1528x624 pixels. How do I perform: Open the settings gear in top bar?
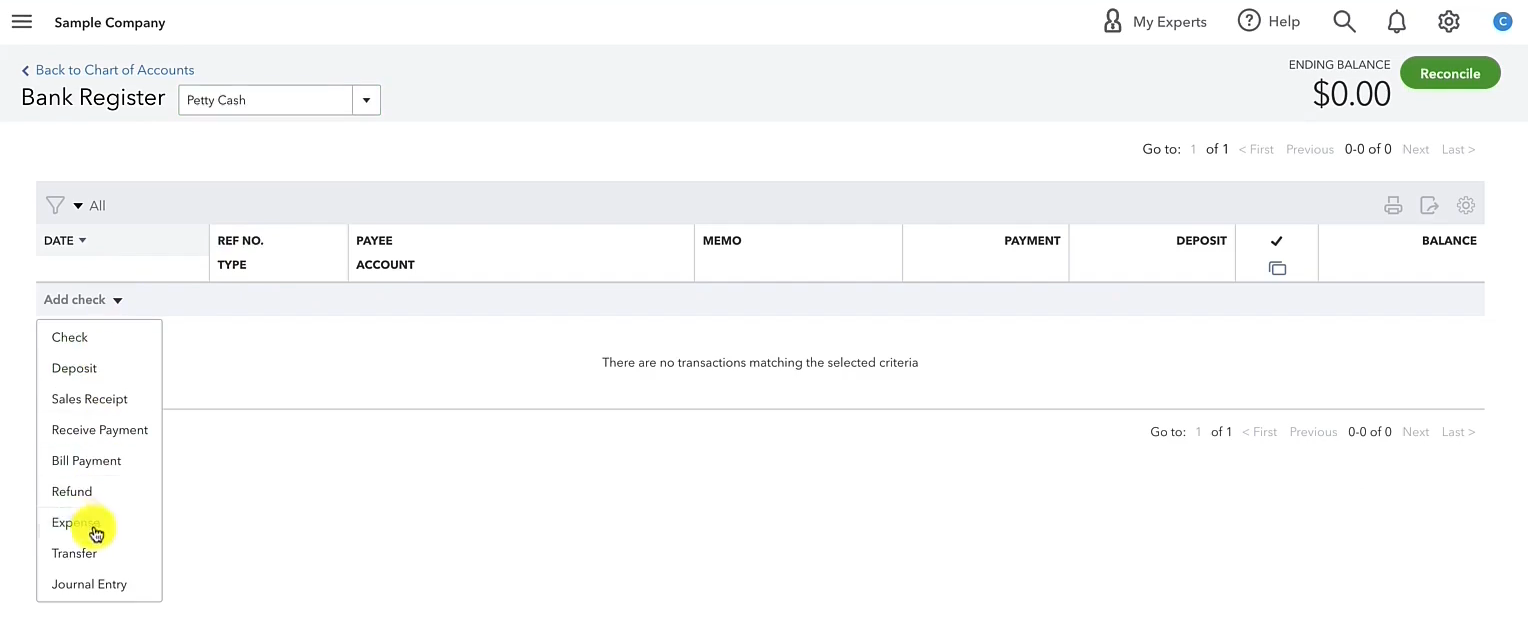click(x=1448, y=21)
